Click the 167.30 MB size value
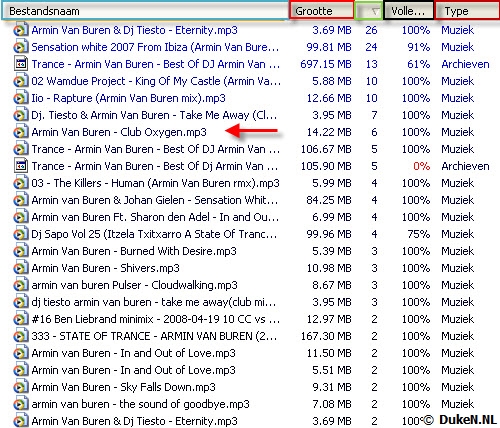This screenshot has height=428, width=500. tap(326, 336)
